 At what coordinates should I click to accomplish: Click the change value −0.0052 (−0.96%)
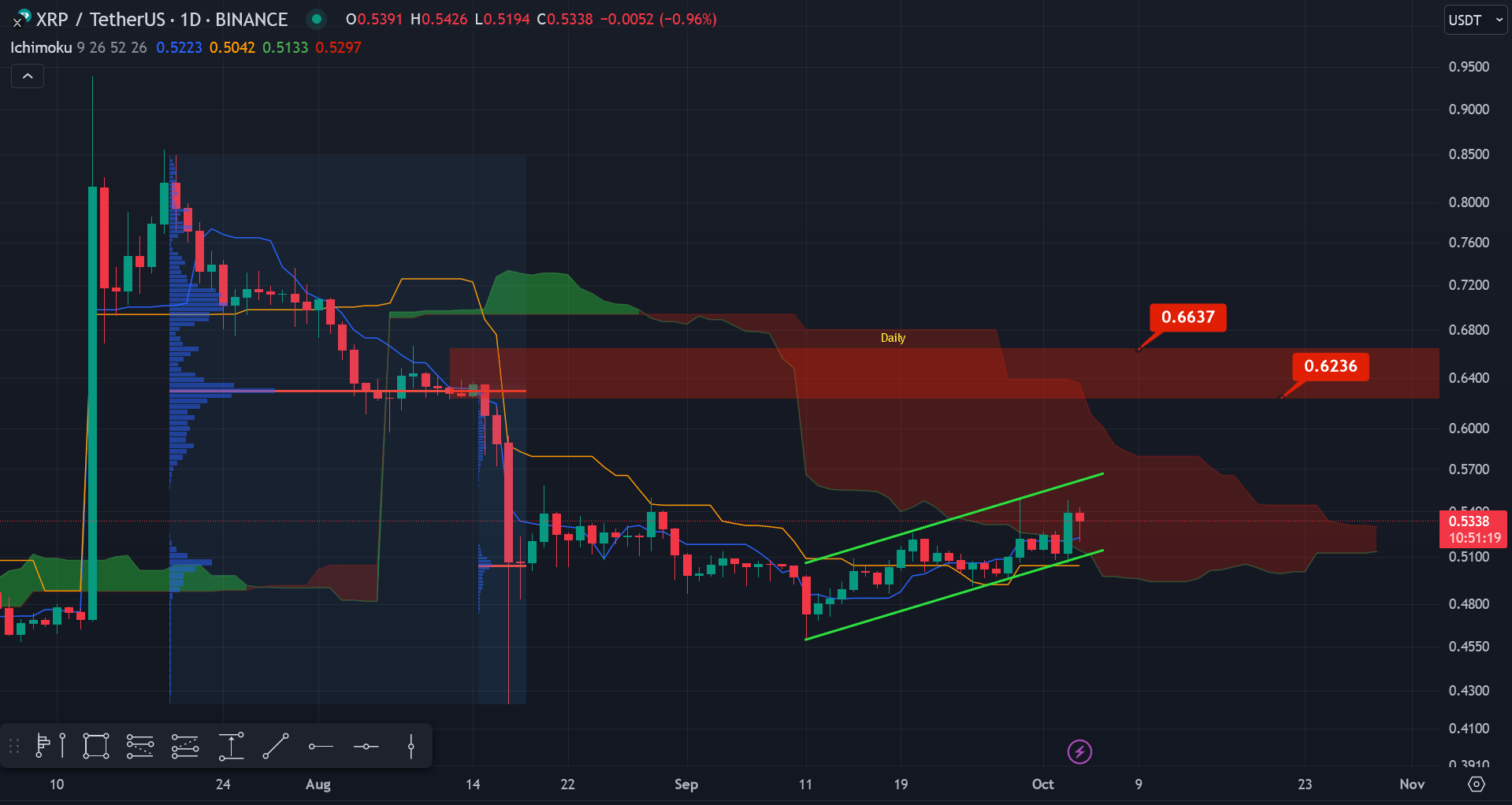pos(658,19)
